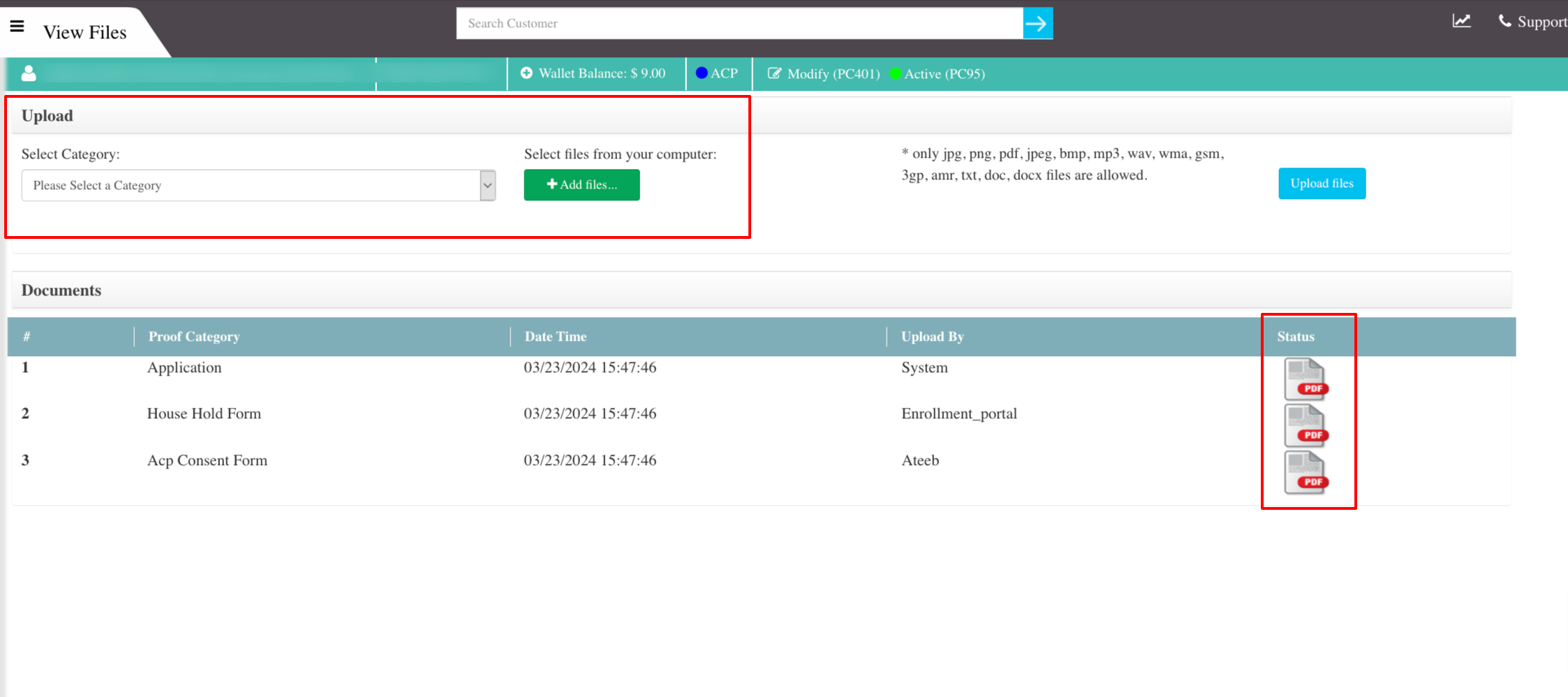Click the Support menu item
Screen dimensions: 1568x697
coord(1541,21)
